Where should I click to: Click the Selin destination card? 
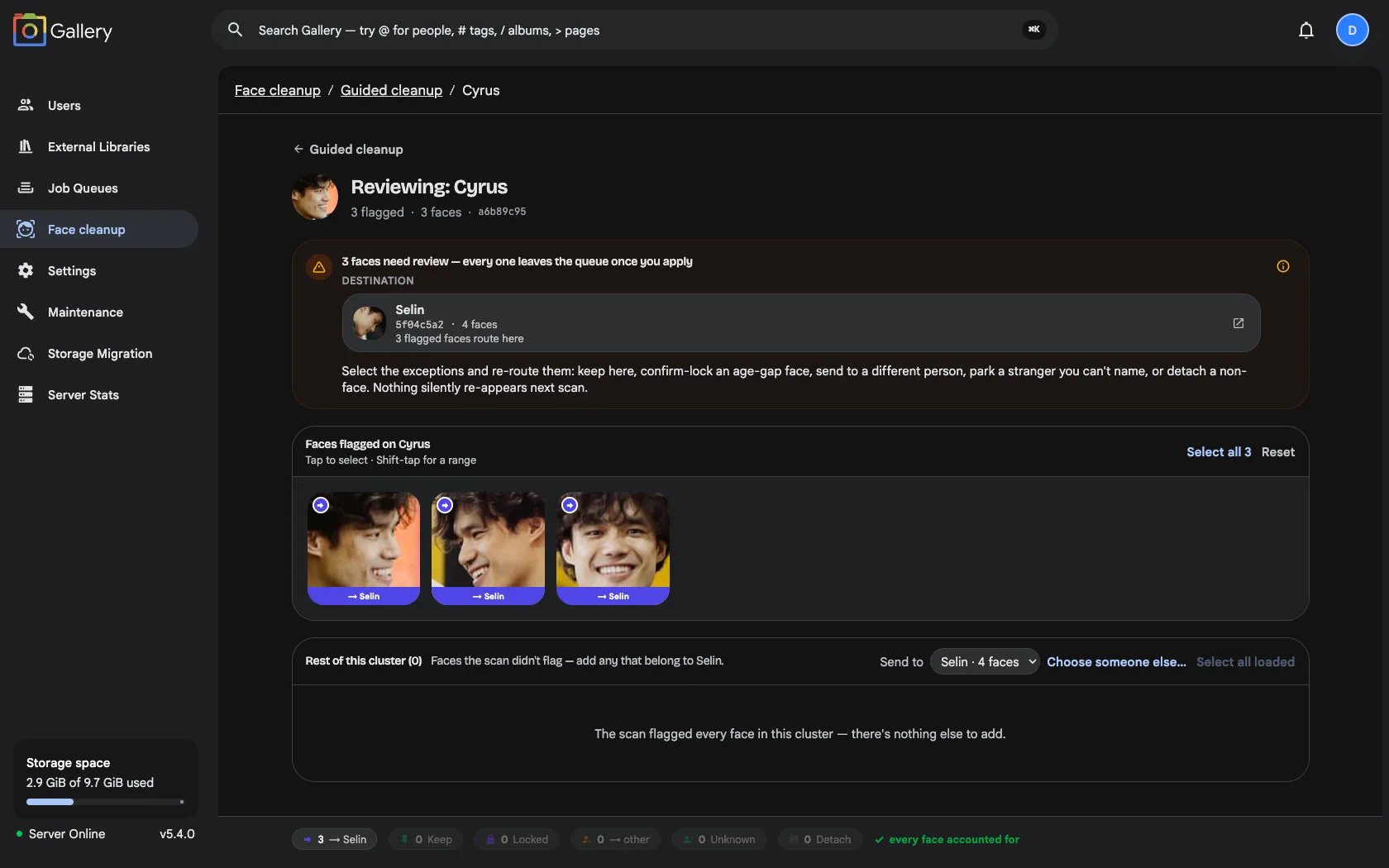801,323
